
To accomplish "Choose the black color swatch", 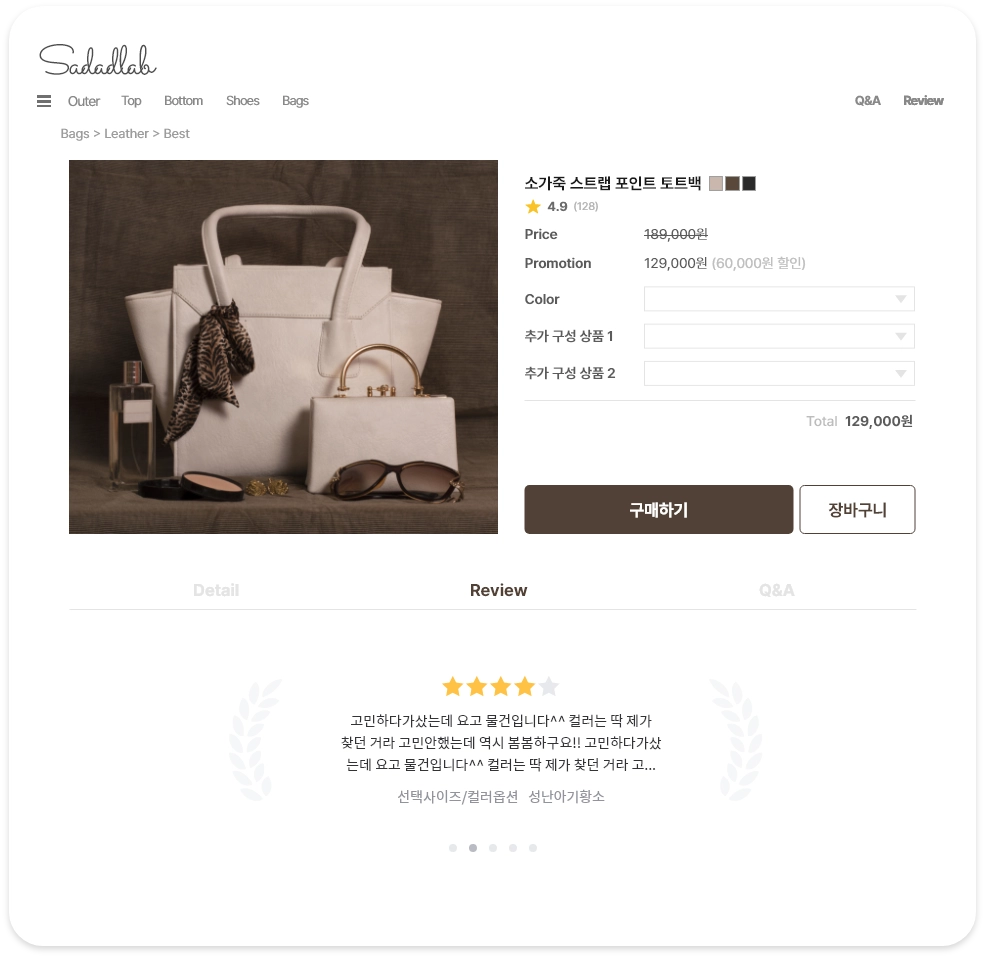I will tap(749, 183).
